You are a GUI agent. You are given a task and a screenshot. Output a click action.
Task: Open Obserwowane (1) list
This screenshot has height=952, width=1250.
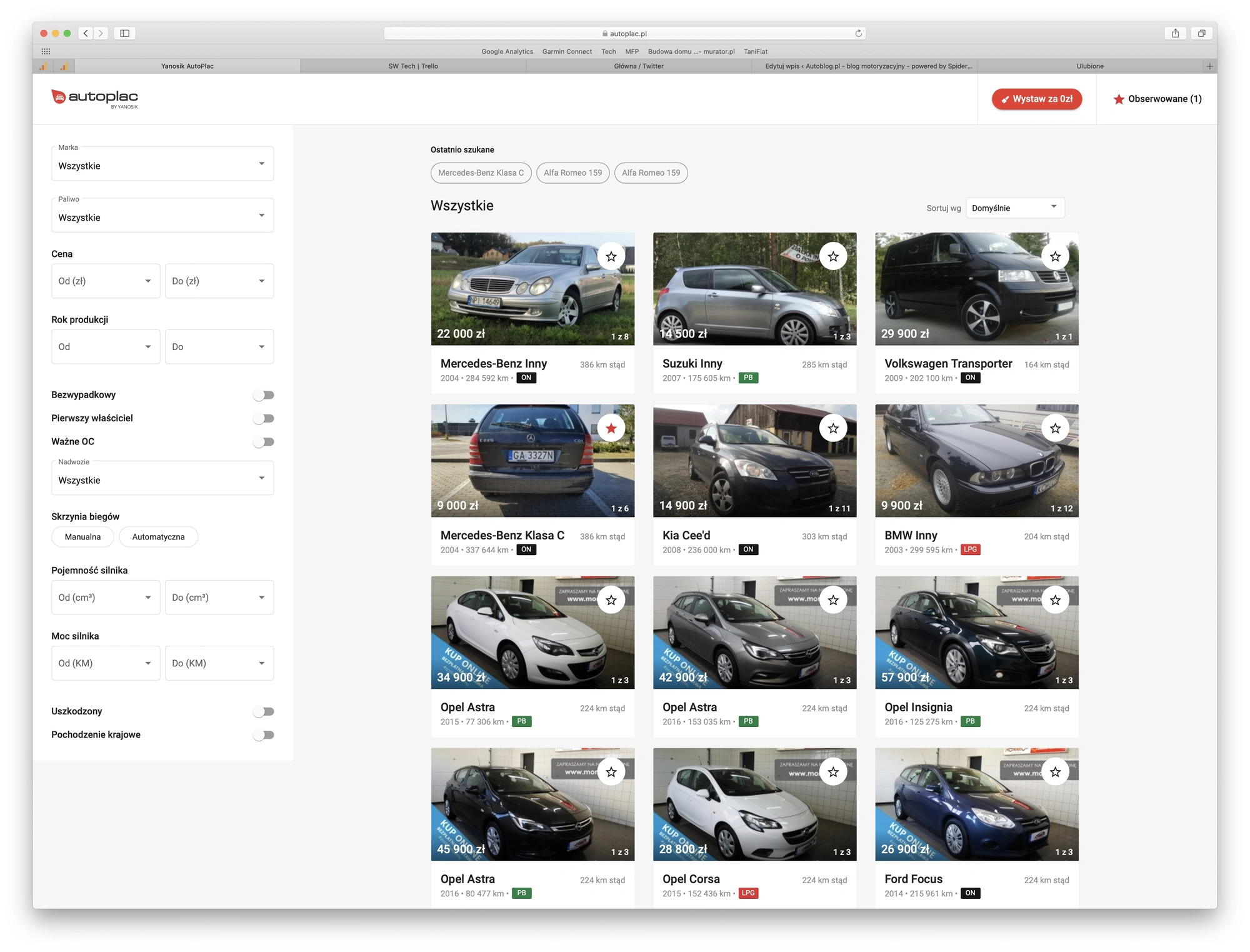tap(1157, 99)
